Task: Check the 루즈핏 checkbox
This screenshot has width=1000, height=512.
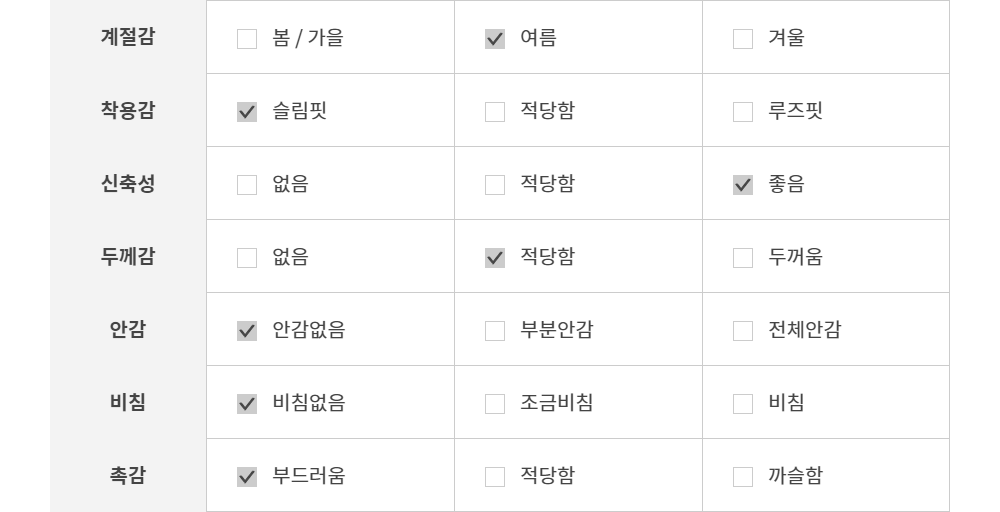Action: (x=743, y=112)
